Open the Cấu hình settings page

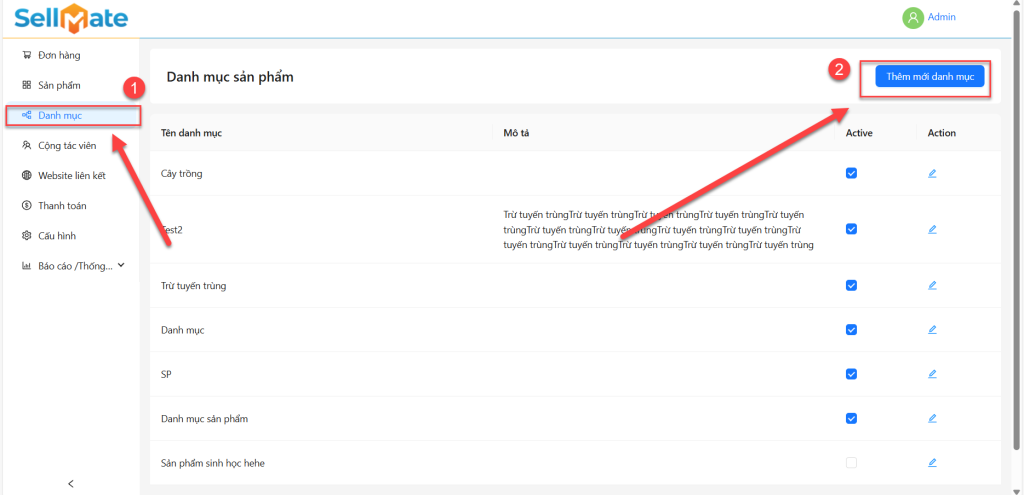(56, 236)
